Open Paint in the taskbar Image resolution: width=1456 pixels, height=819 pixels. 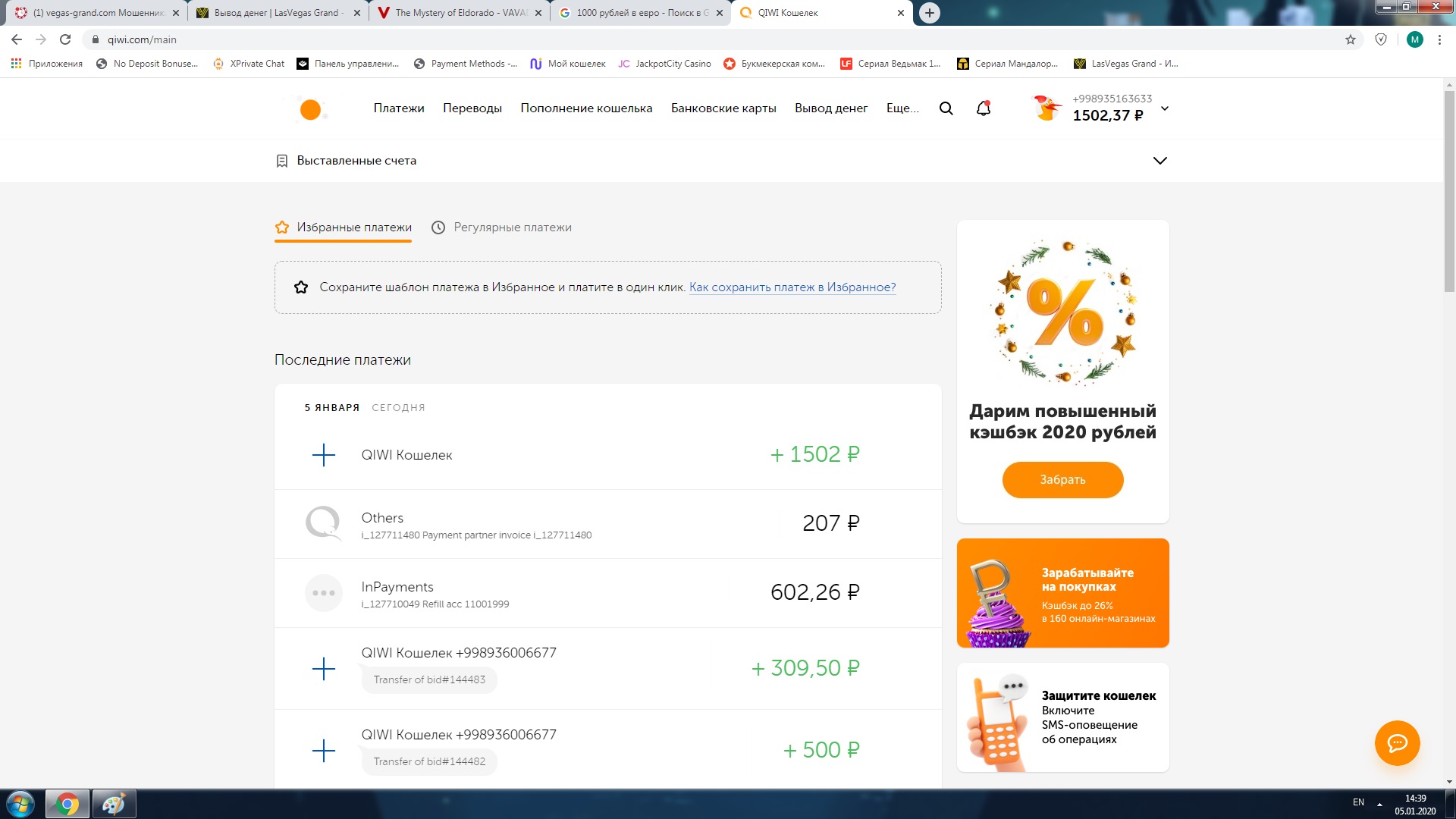point(114,804)
